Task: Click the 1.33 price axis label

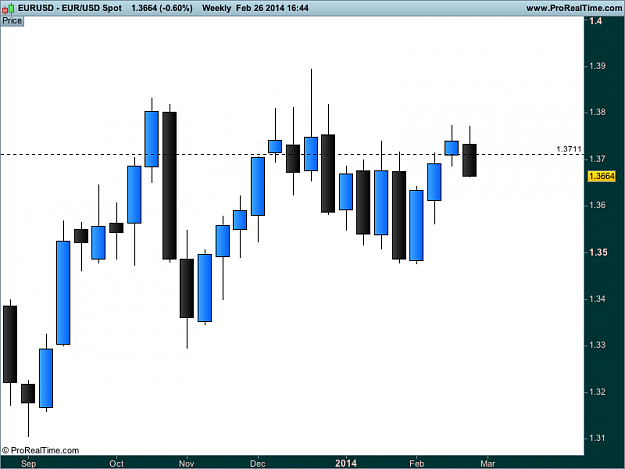Action: [597, 345]
